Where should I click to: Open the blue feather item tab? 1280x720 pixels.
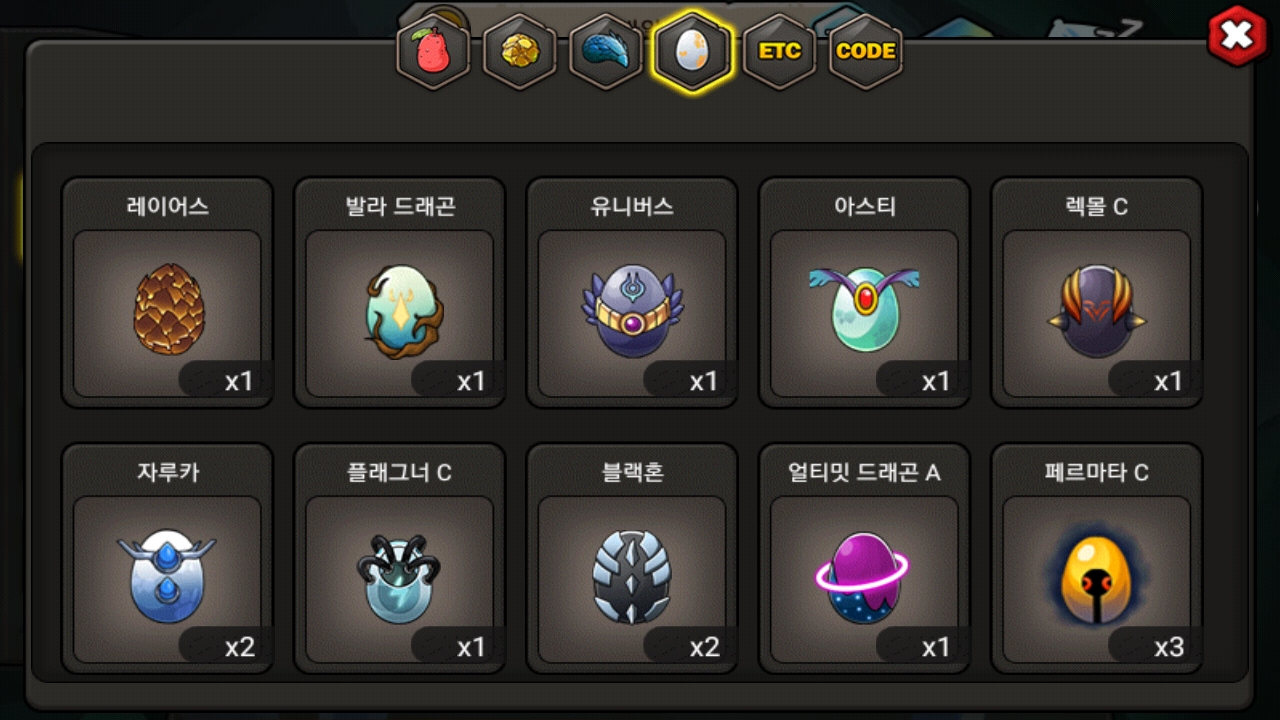tap(605, 51)
